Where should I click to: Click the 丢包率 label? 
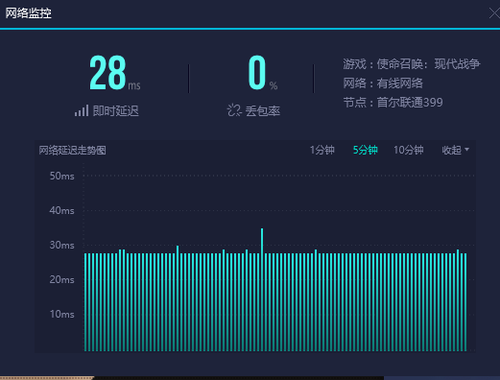coord(263,111)
